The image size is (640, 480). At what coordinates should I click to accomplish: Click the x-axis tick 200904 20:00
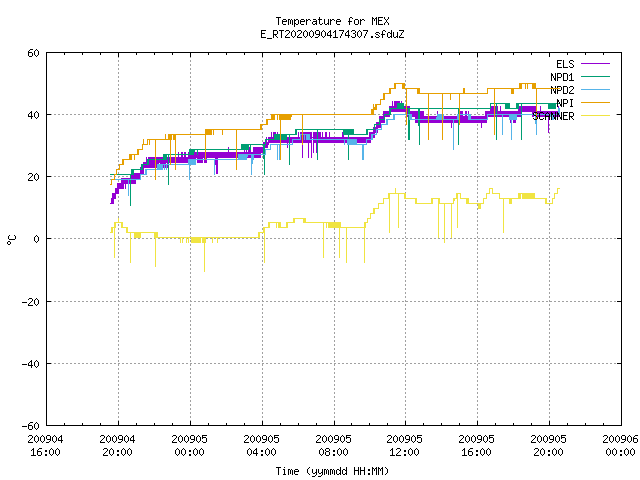click(x=118, y=446)
